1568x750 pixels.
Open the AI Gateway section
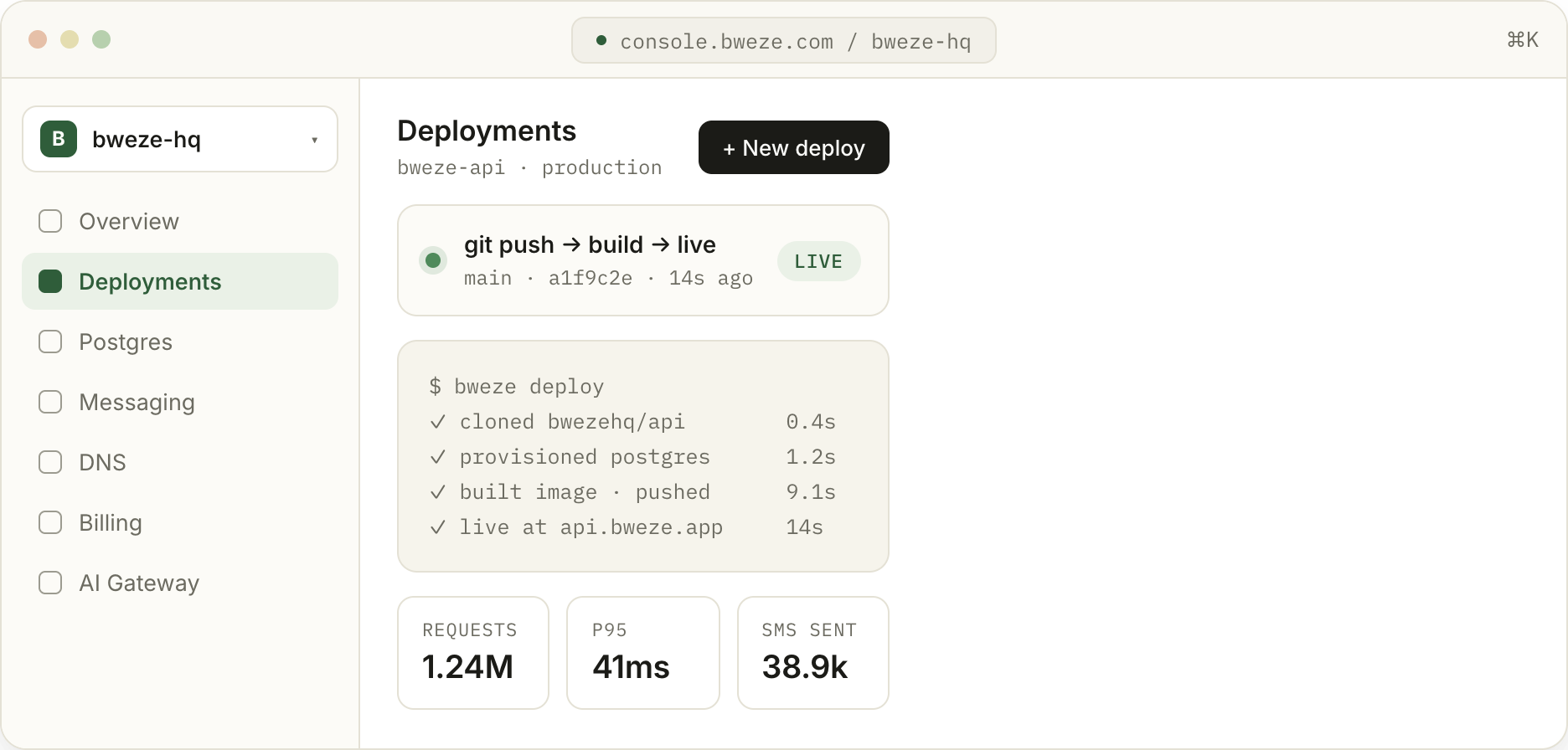pyautogui.click(x=180, y=583)
